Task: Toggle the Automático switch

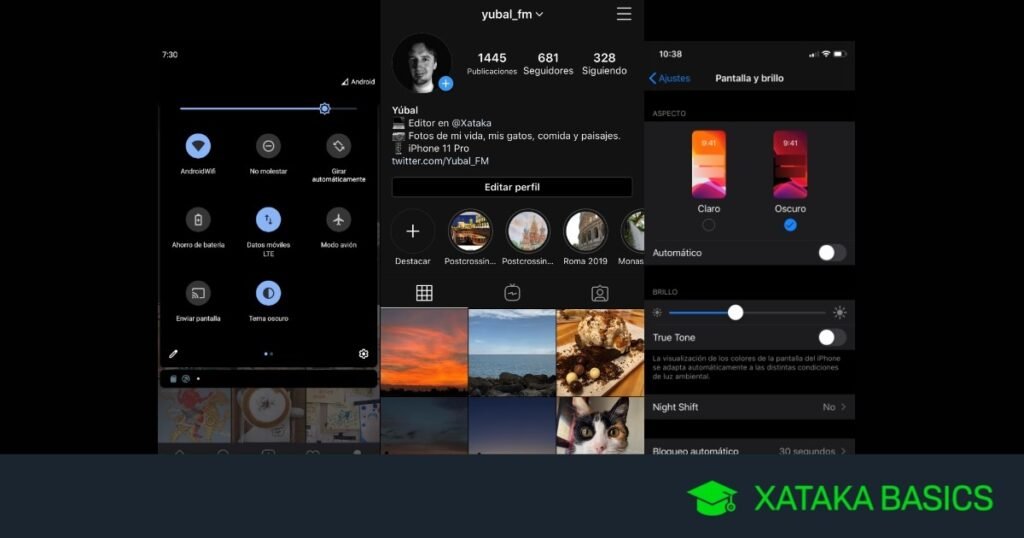Action: [x=832, y=253]
